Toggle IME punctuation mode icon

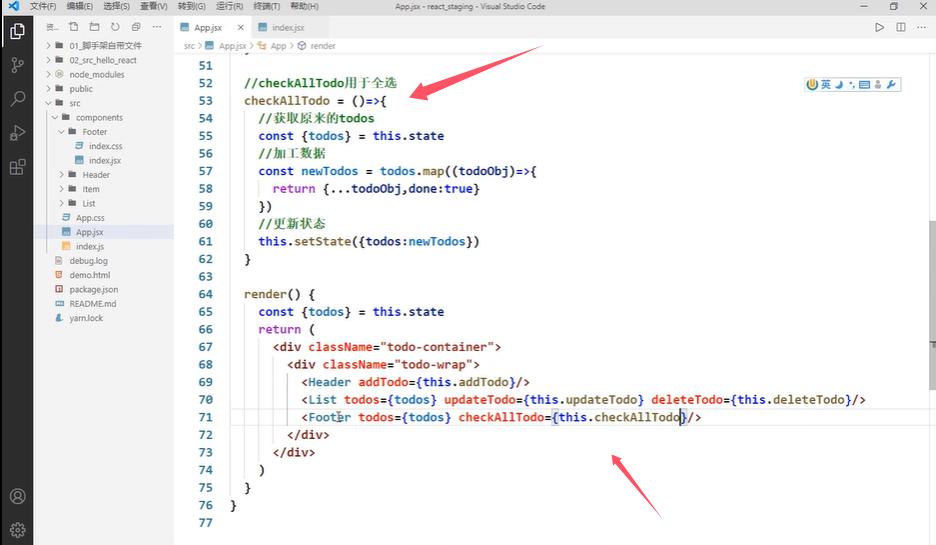point(852,85)
